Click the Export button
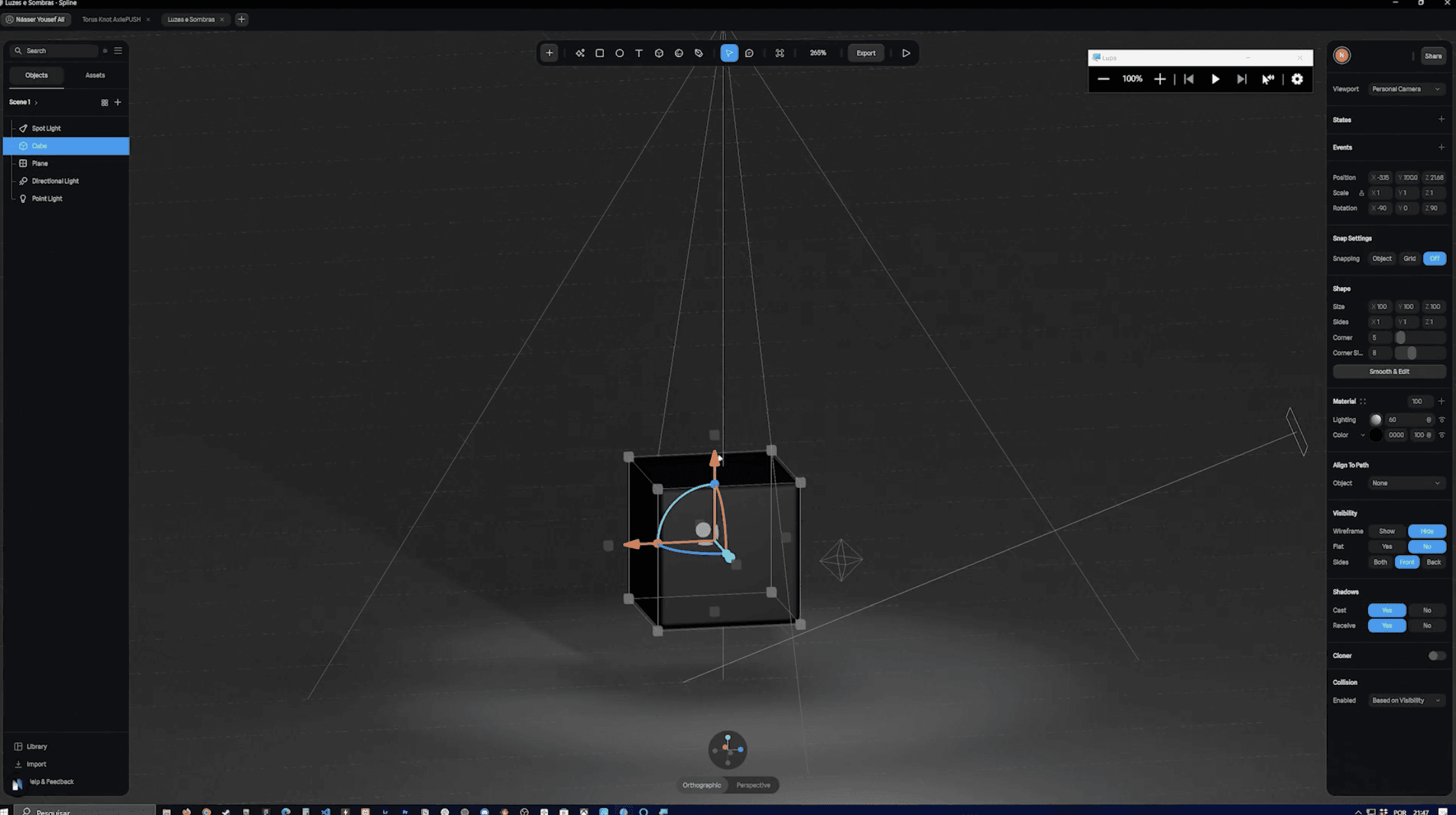This screenshot has width=1456, height=815. (865, 53)
